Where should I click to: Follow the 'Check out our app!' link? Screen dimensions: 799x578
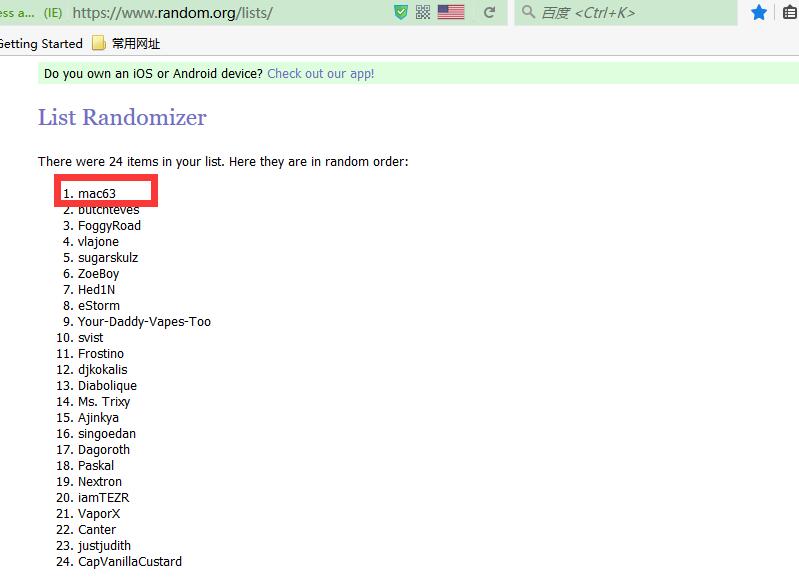coord(321,74)
